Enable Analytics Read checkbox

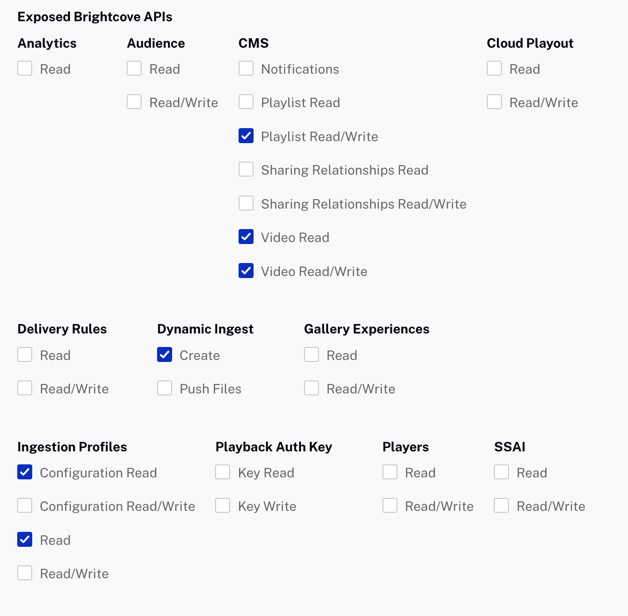25,68
